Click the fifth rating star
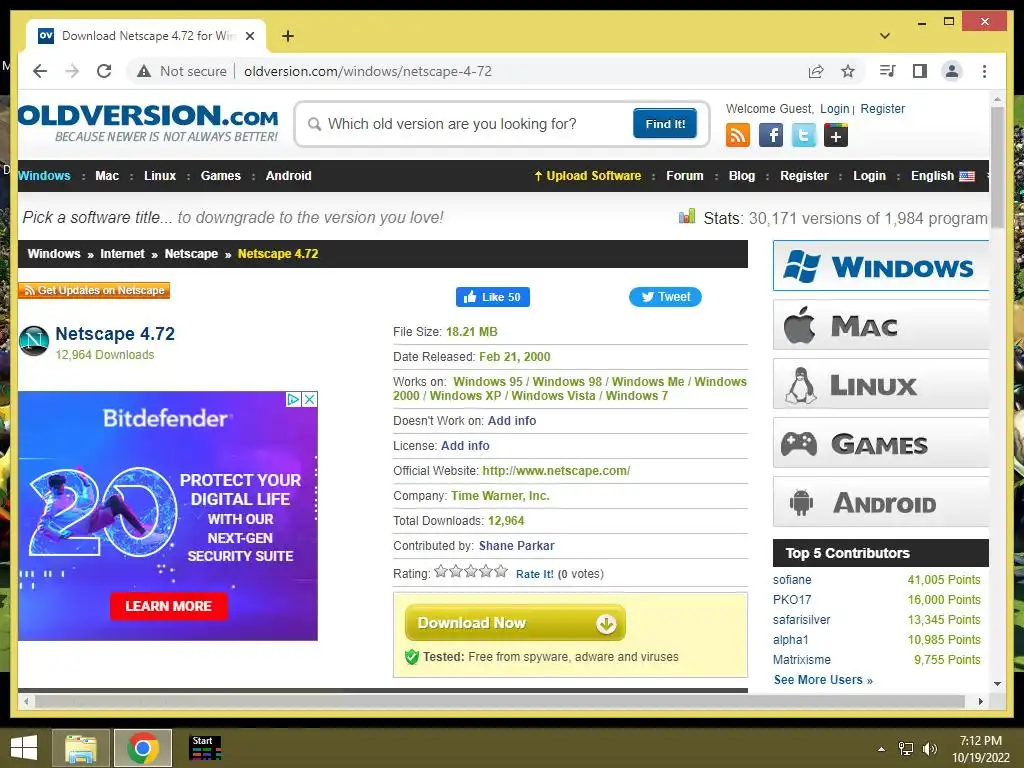 [x=501, y=571]
